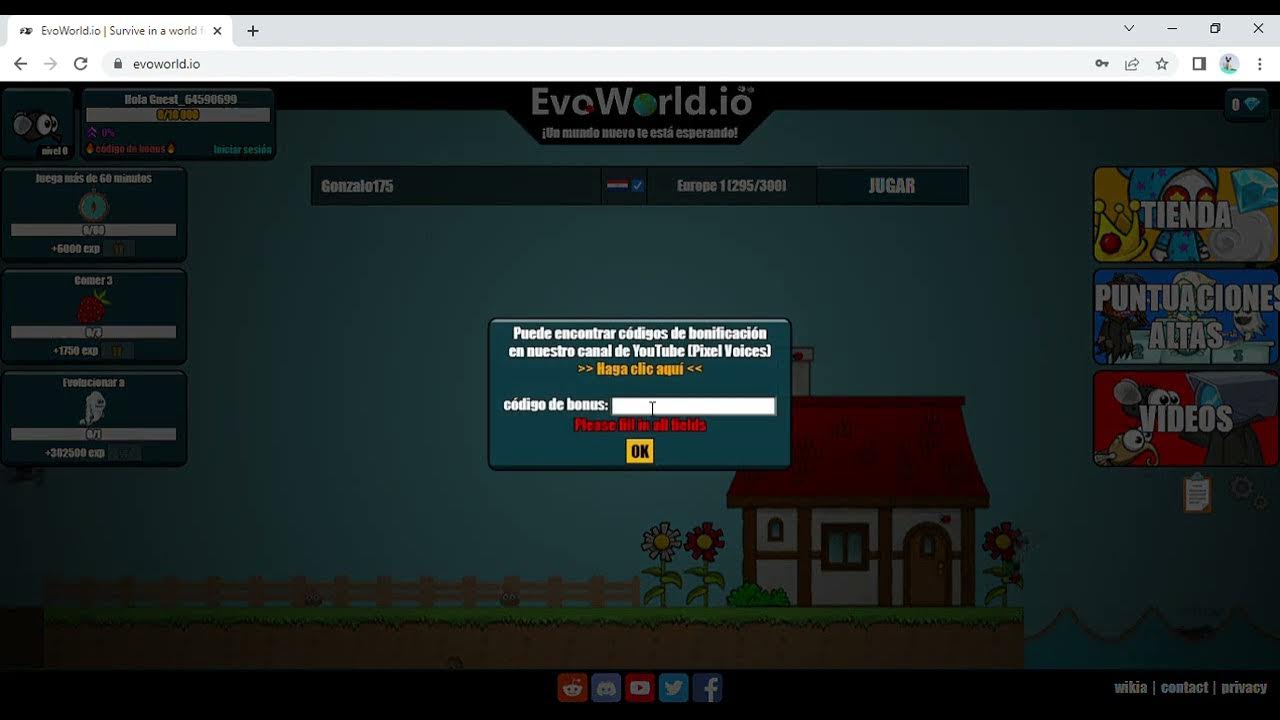
Task: Go back with browser back arrow
Action: point(21,64)
